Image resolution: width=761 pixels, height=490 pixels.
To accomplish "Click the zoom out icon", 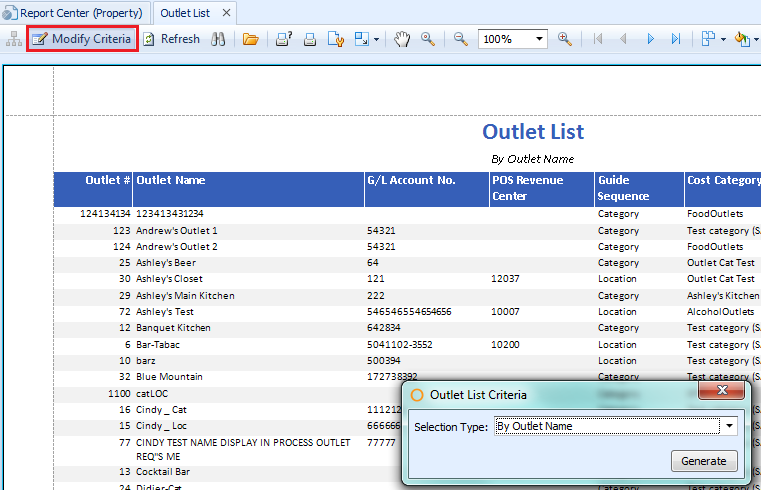I will coord(461,39).
